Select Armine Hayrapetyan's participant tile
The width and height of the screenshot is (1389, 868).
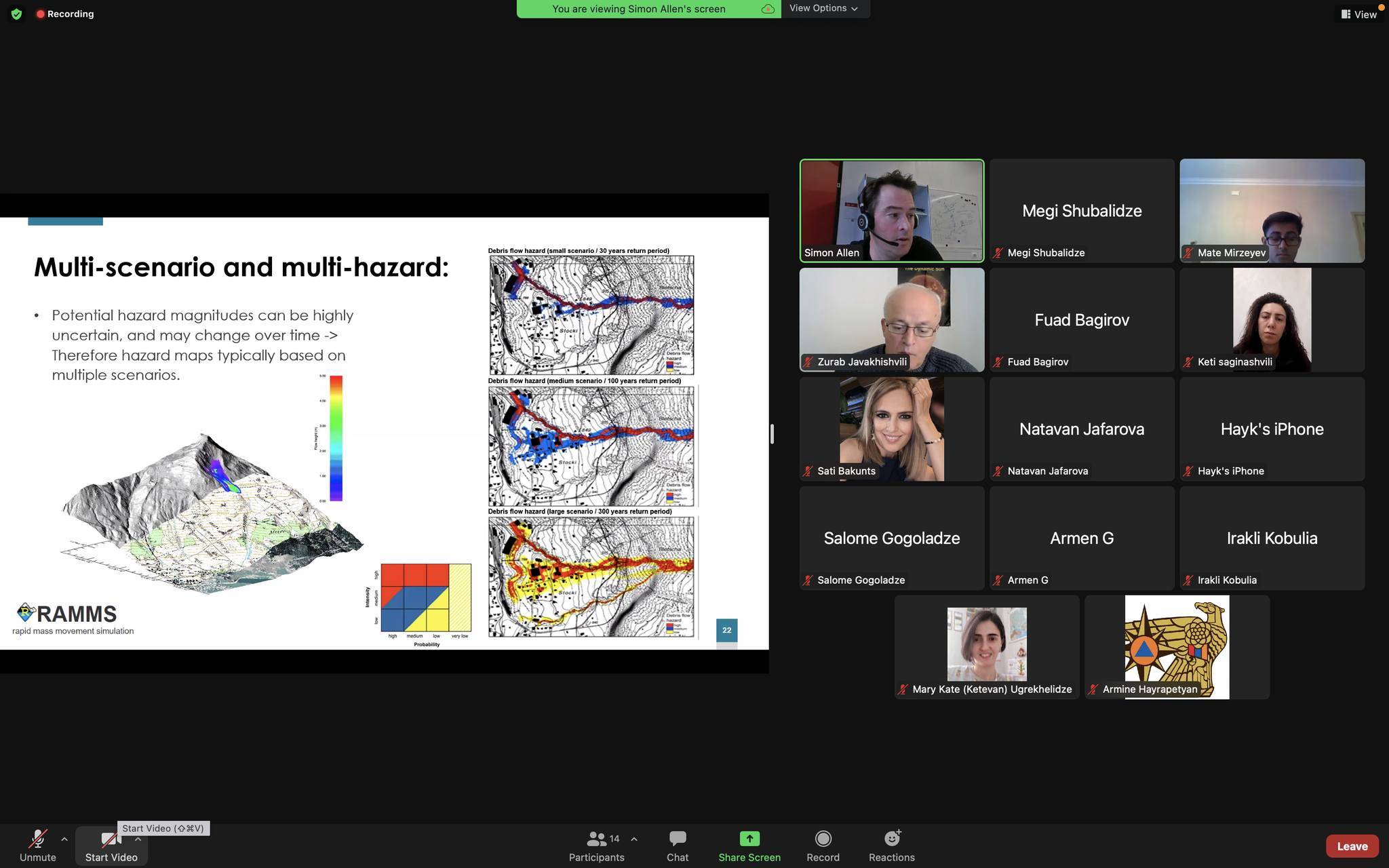[1177, 647]
